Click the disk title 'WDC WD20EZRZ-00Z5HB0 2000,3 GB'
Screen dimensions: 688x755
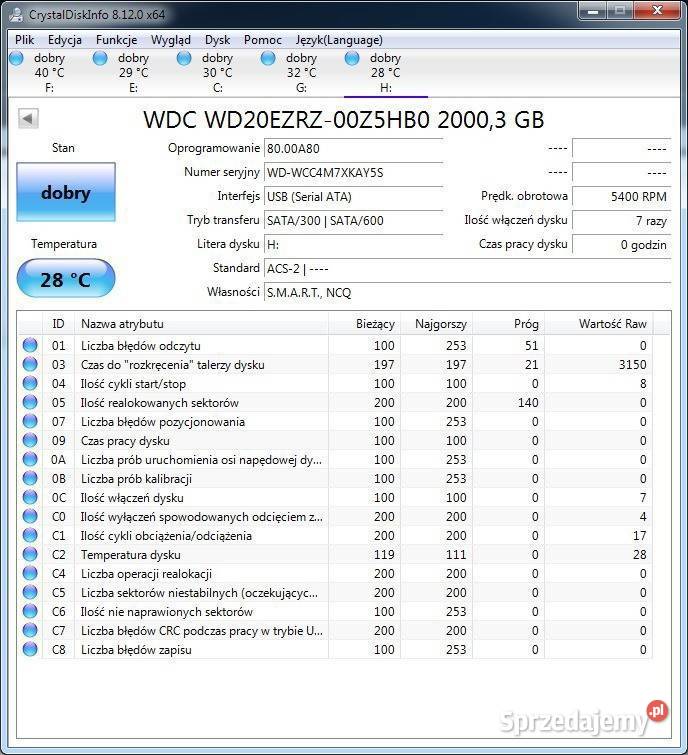point(344,119)
